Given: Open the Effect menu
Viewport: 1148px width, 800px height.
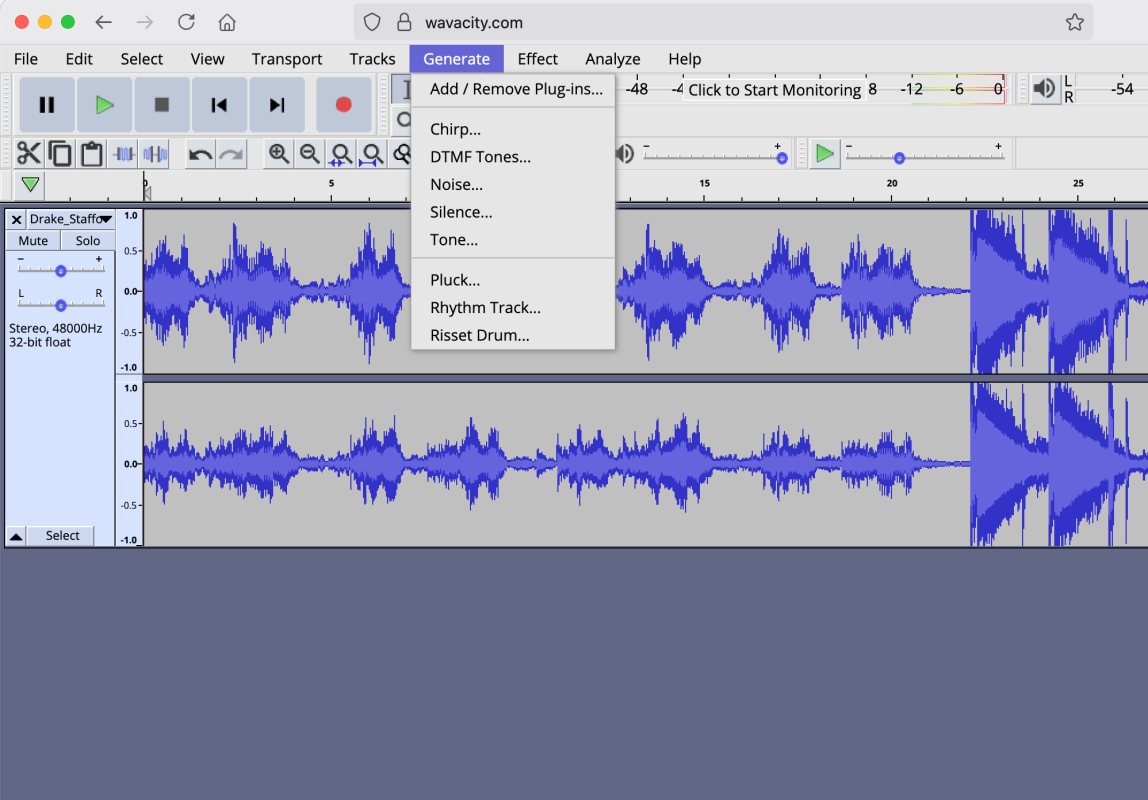Looking at the screenshot, I should [x=538, y=58].
